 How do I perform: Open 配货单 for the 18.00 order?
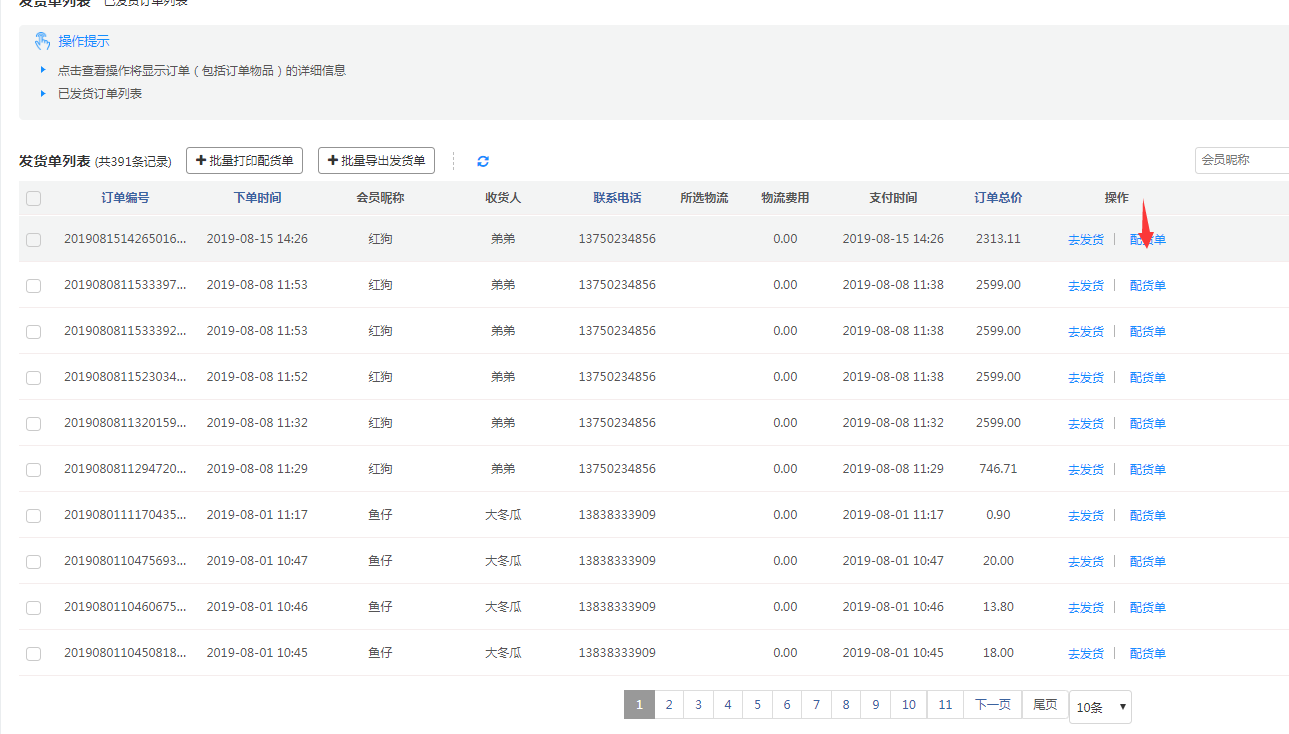tap(1147, 654)
